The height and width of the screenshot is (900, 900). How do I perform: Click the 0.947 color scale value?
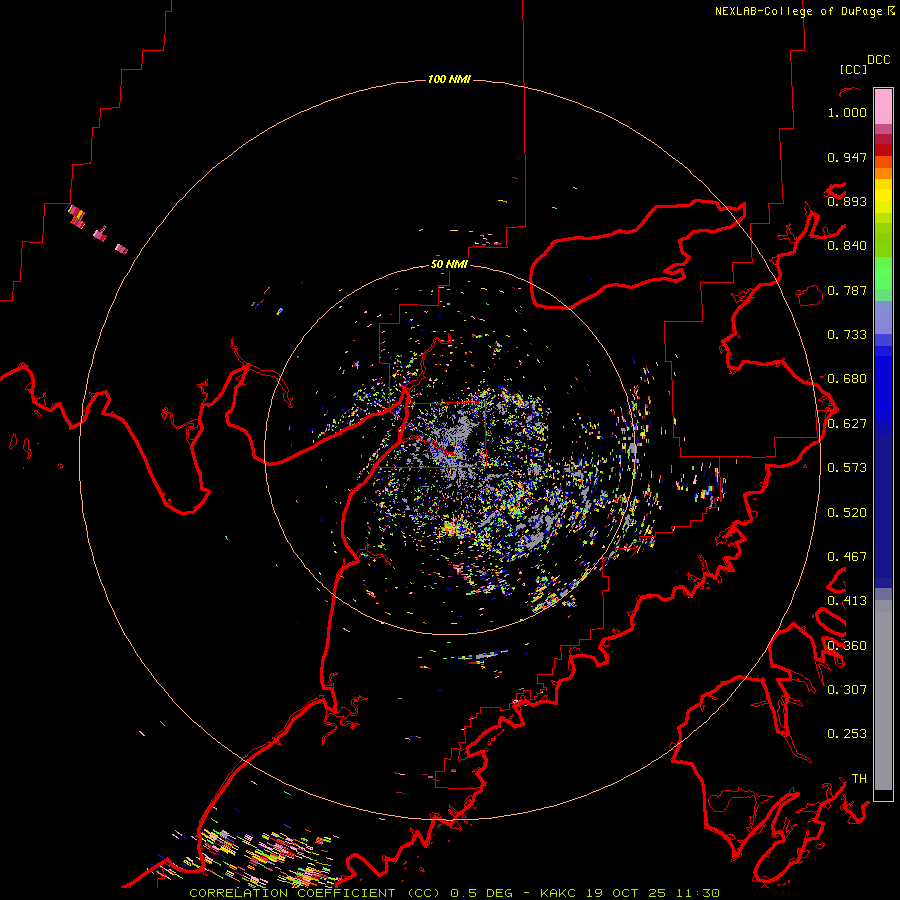[847, 157]
